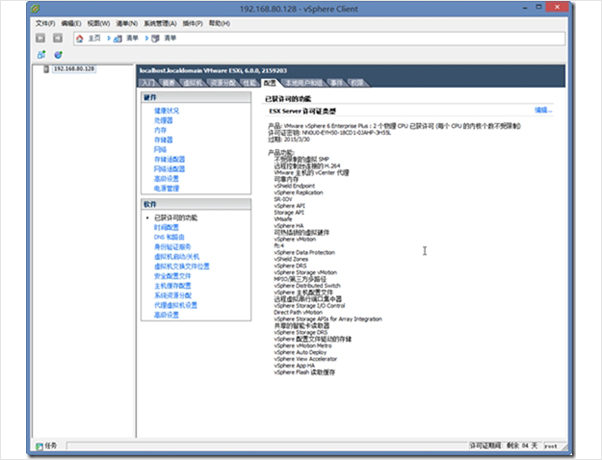Open DNS 和路由 settings

pos(169,237)
